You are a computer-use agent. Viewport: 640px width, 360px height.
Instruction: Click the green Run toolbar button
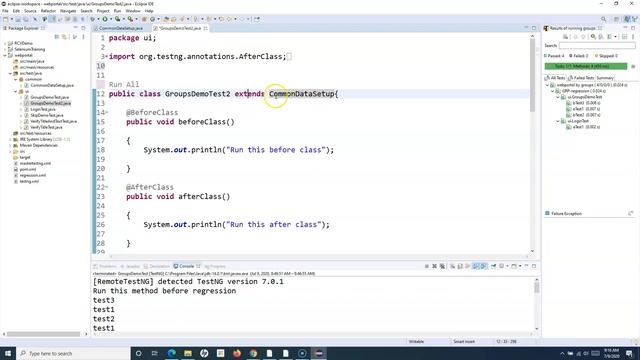click(x=105, y=19)
